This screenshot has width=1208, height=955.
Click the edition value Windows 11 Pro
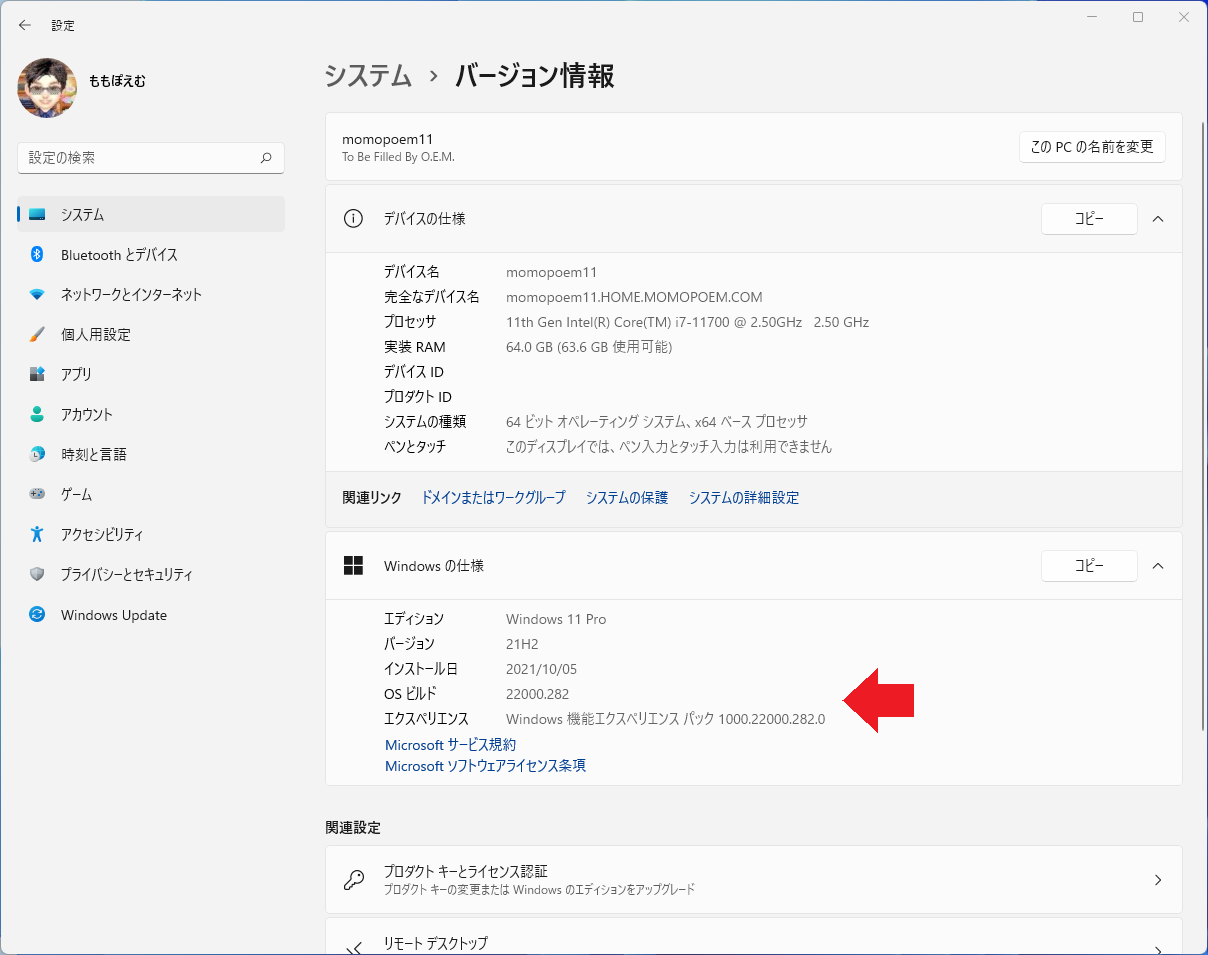pyautogui.click(x=556, y=619)
